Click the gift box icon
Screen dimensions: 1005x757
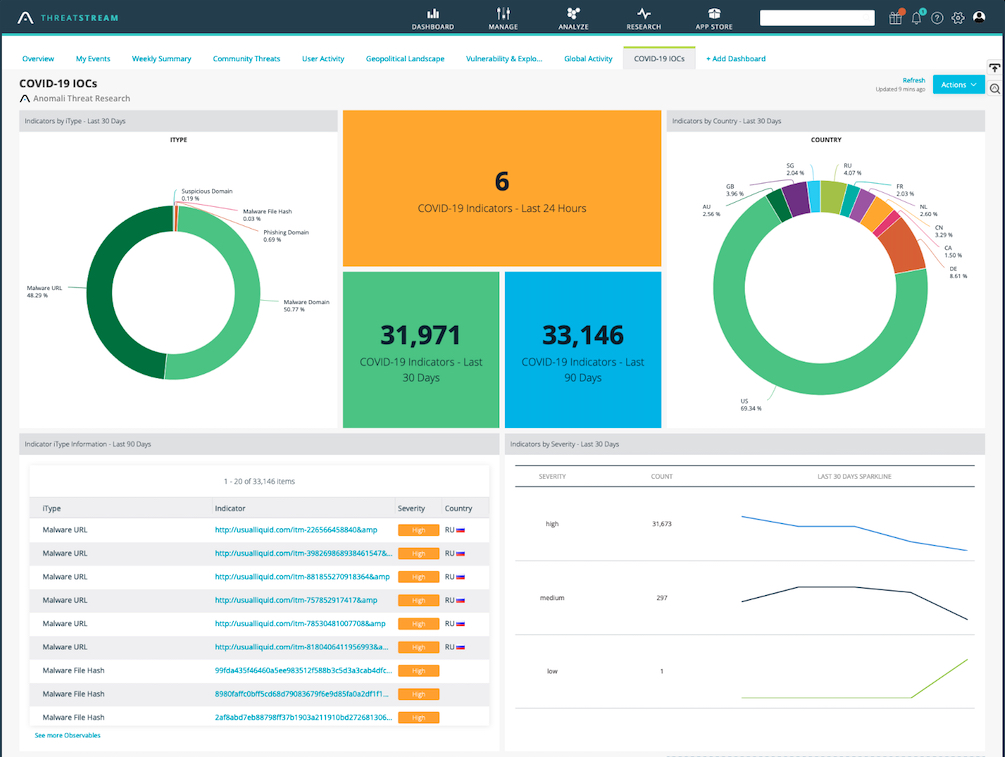895,18
